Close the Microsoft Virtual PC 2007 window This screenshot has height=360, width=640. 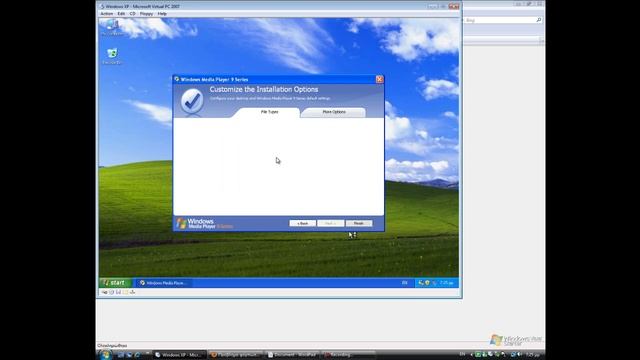pyautogui.click(x=454, y=6)
